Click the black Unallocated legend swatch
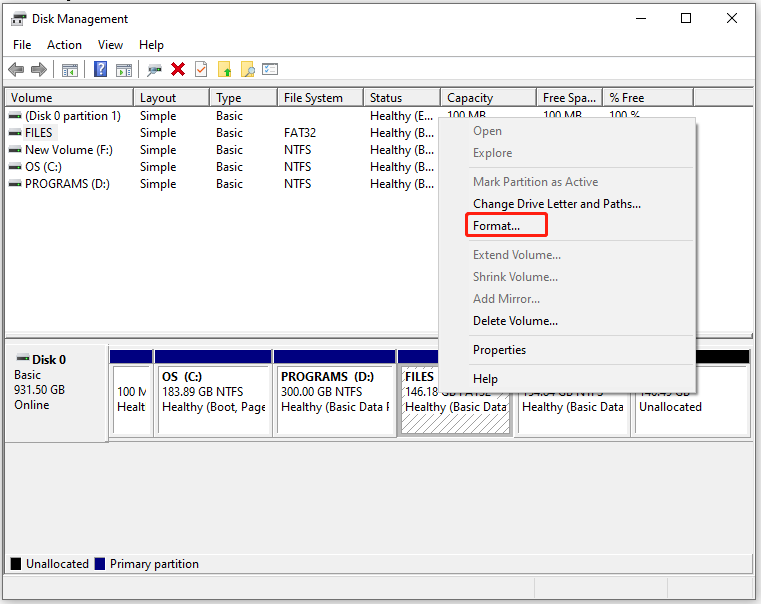 16,564
